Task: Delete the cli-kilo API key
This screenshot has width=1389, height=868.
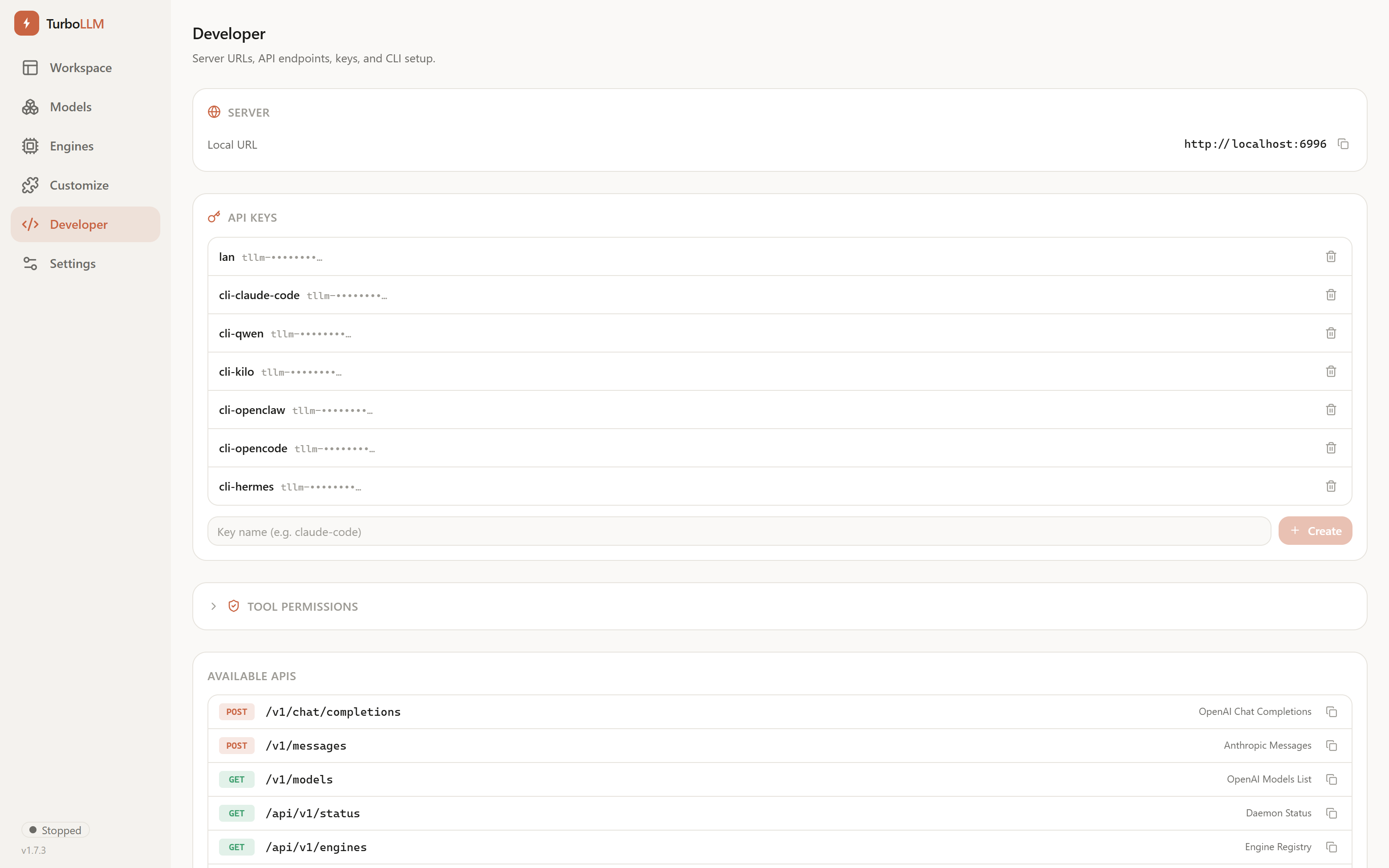Action: [x=1331, y=371]
